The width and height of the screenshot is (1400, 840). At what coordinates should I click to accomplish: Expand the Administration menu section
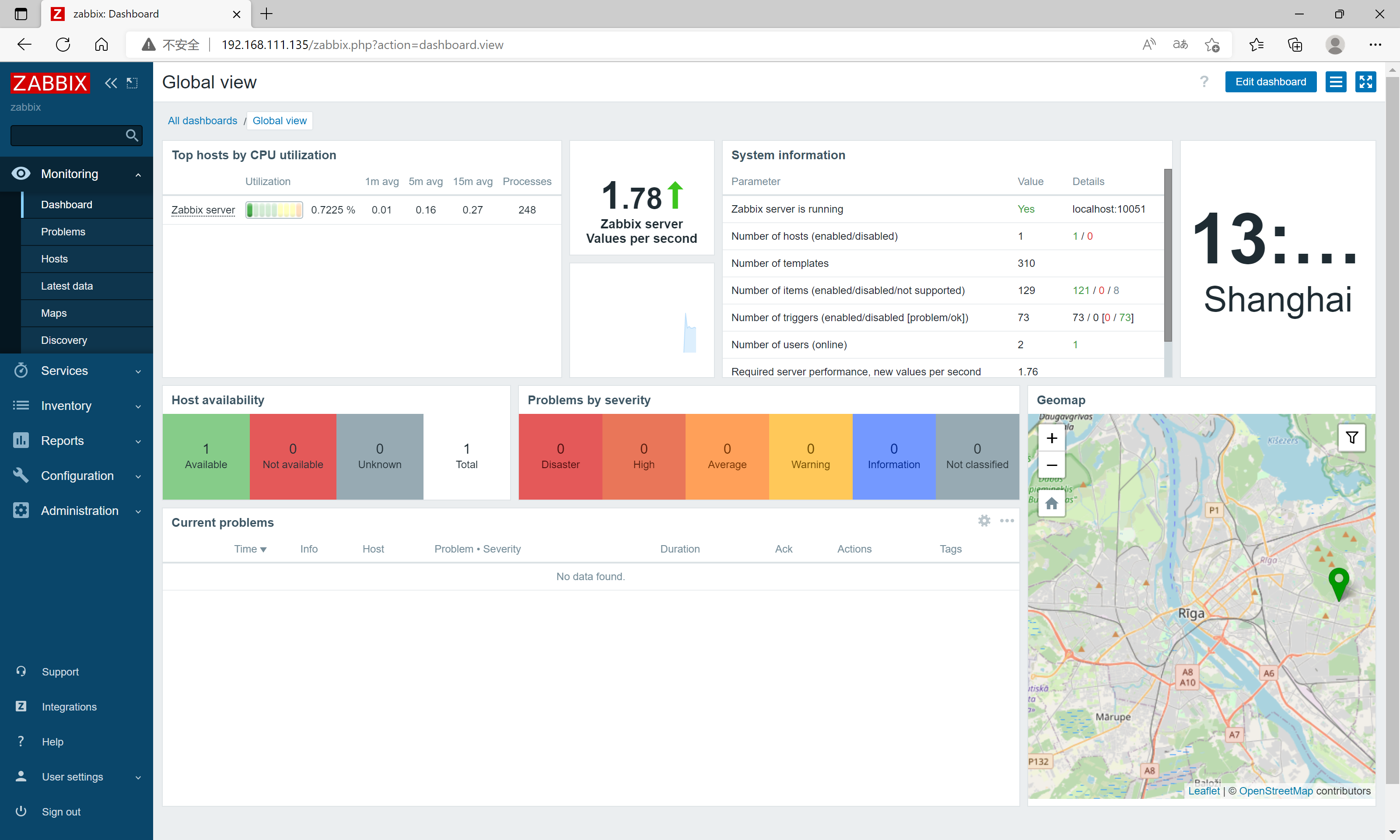(138, 512)
